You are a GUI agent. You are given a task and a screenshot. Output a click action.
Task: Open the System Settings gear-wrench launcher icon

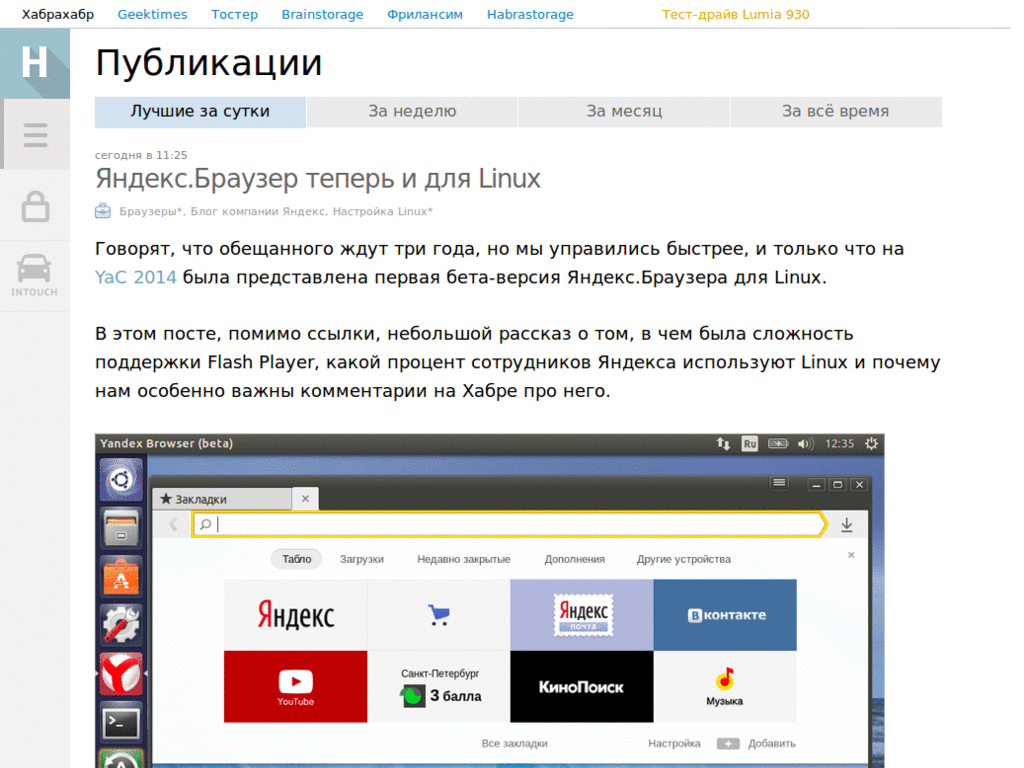(121, 624)
